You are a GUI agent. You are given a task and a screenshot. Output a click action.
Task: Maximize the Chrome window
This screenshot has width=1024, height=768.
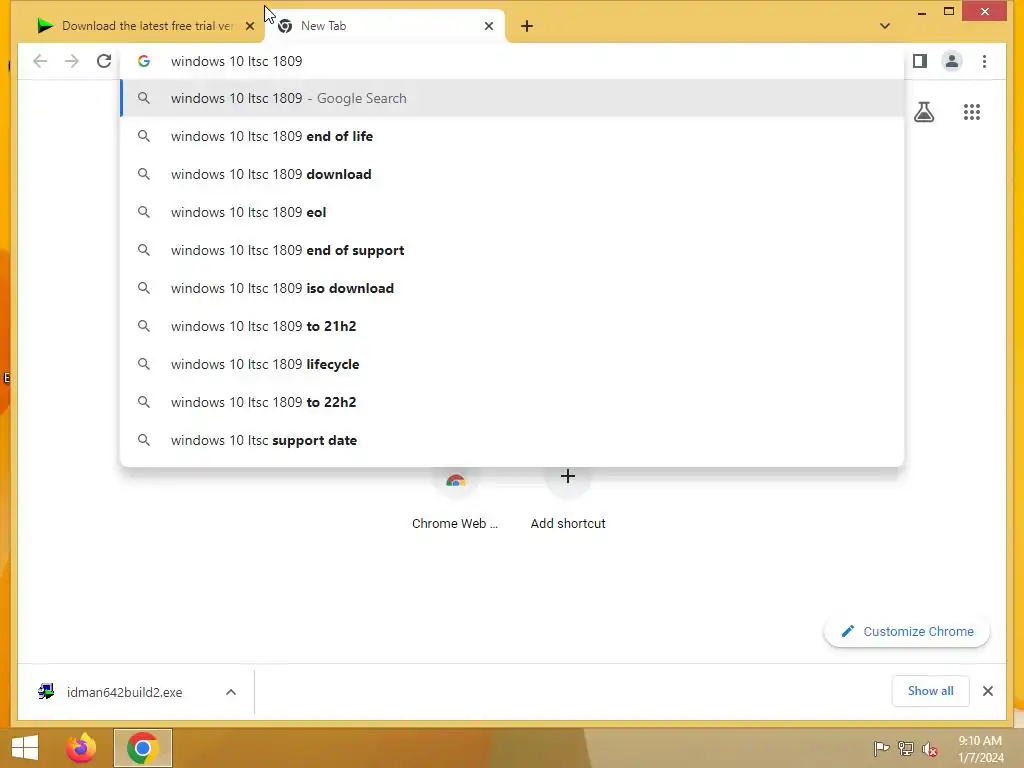click(949, 11)
